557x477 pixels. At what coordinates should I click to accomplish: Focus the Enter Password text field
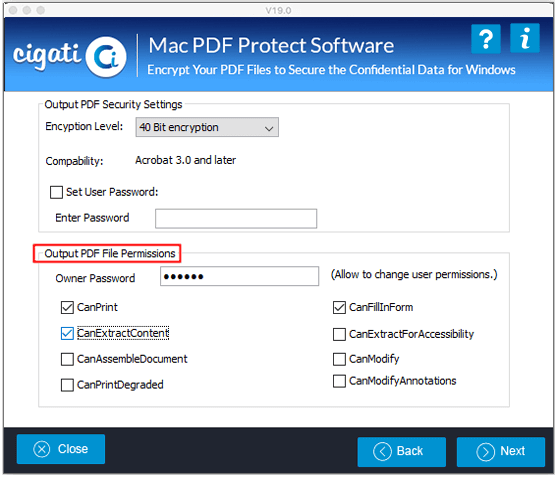click(x=236, y=218)
